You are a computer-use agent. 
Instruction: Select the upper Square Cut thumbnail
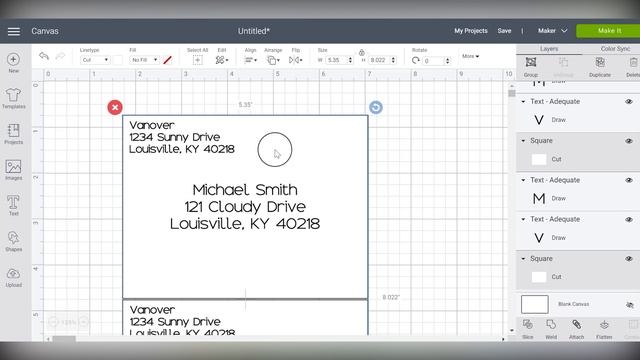click(539, 159)
